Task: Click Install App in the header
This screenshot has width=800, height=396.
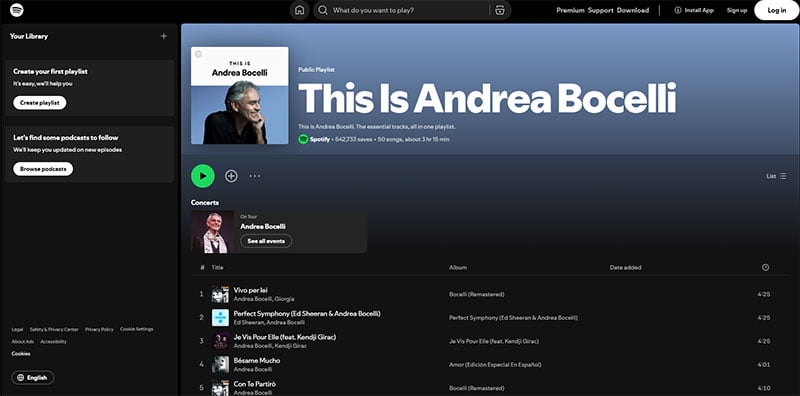Action: click(x=694, y=10)
